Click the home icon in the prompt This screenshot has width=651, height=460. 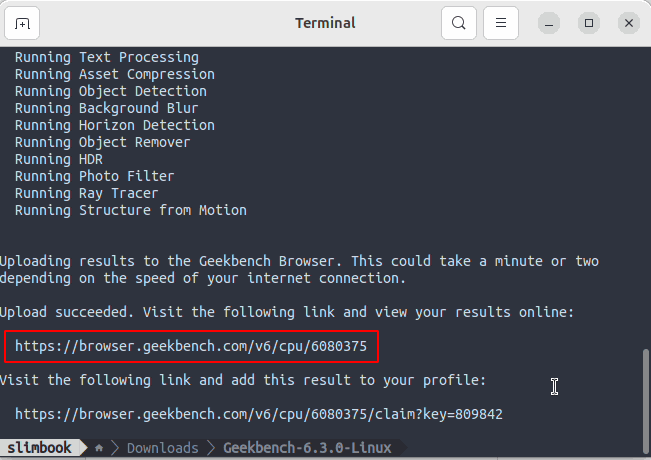click(x=99, y=449)
